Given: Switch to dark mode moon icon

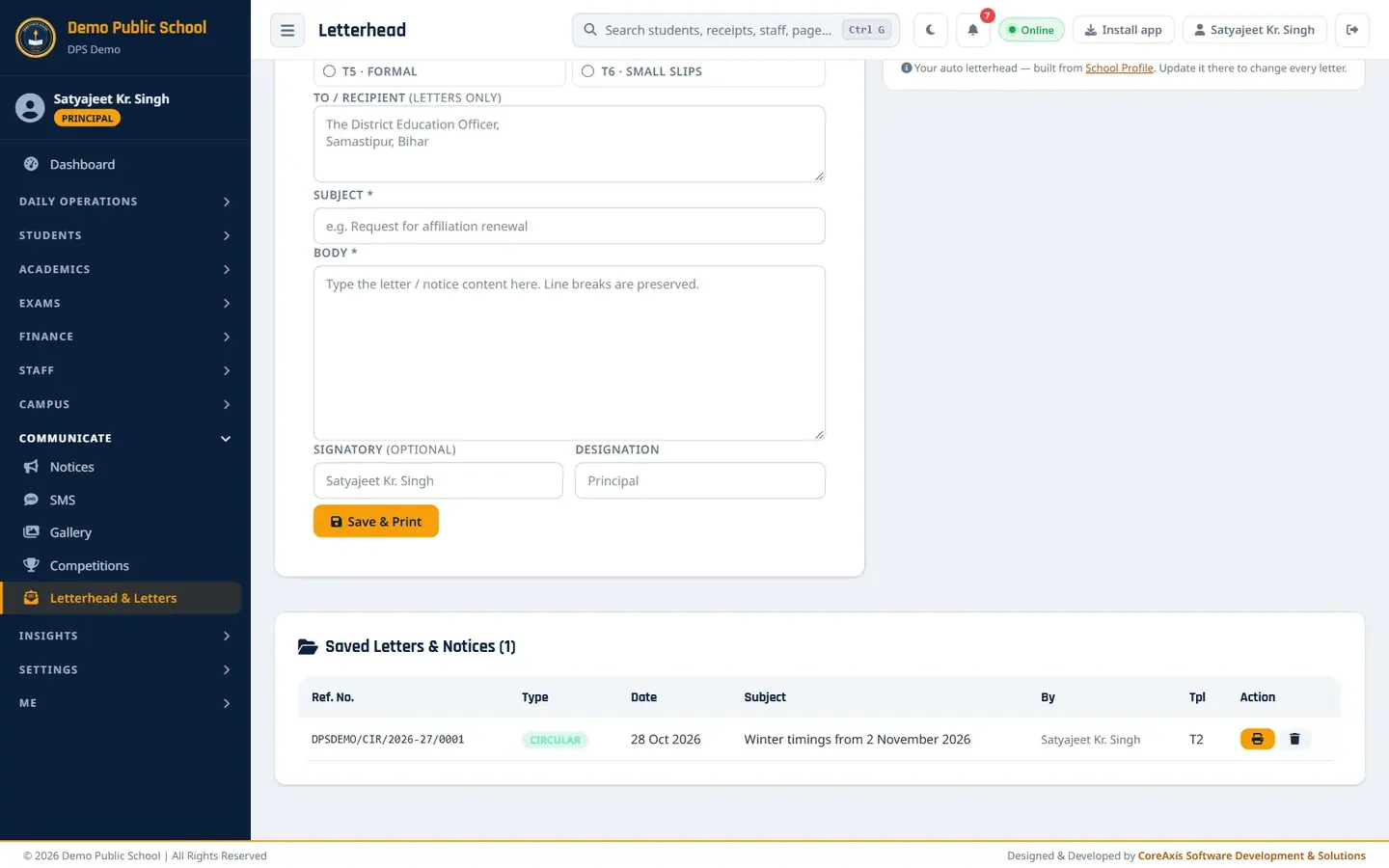Looking at the screenshot, I should [x=930, y=30].
